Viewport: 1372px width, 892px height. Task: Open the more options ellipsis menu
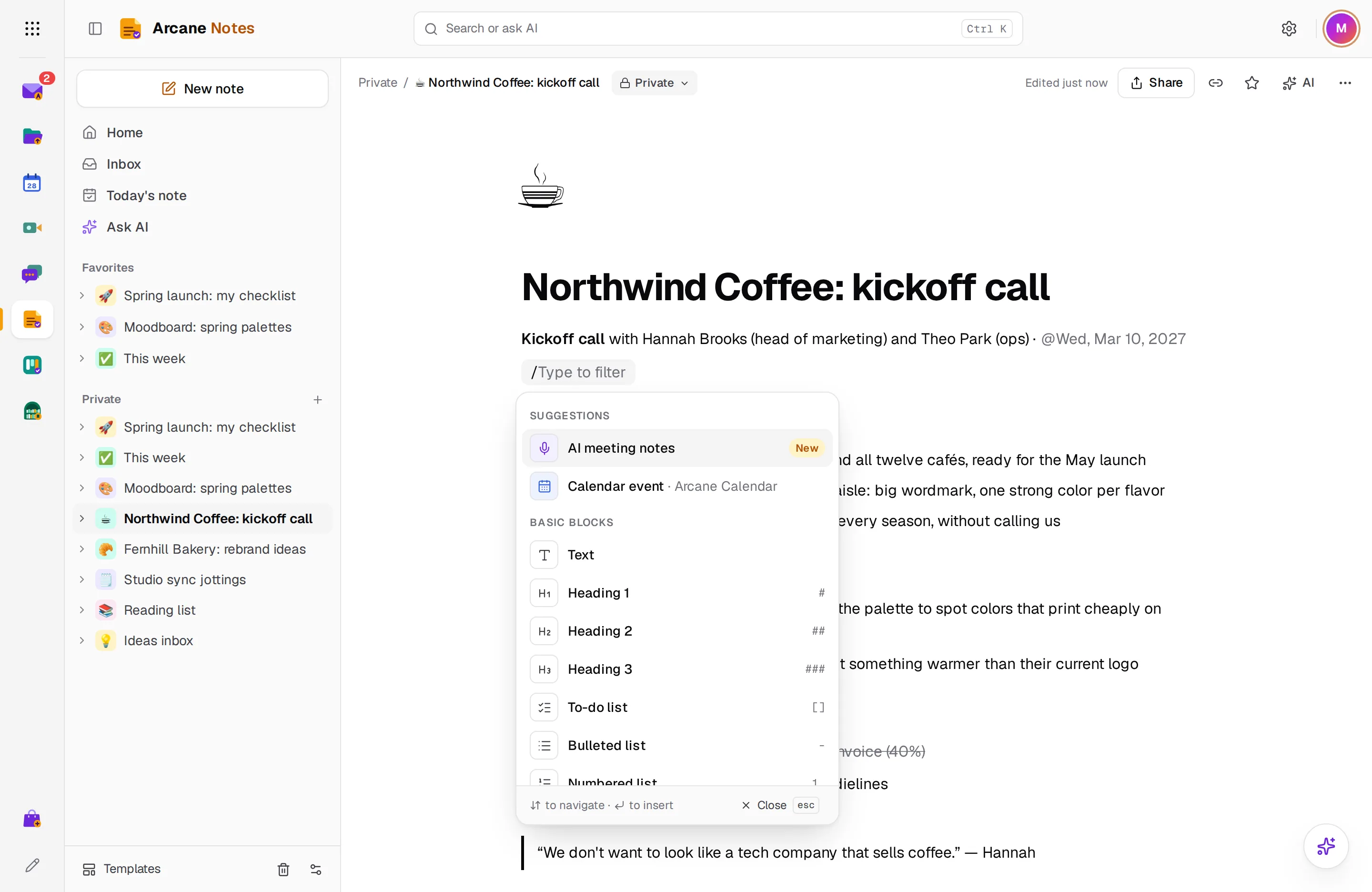tap(1345, 83)
